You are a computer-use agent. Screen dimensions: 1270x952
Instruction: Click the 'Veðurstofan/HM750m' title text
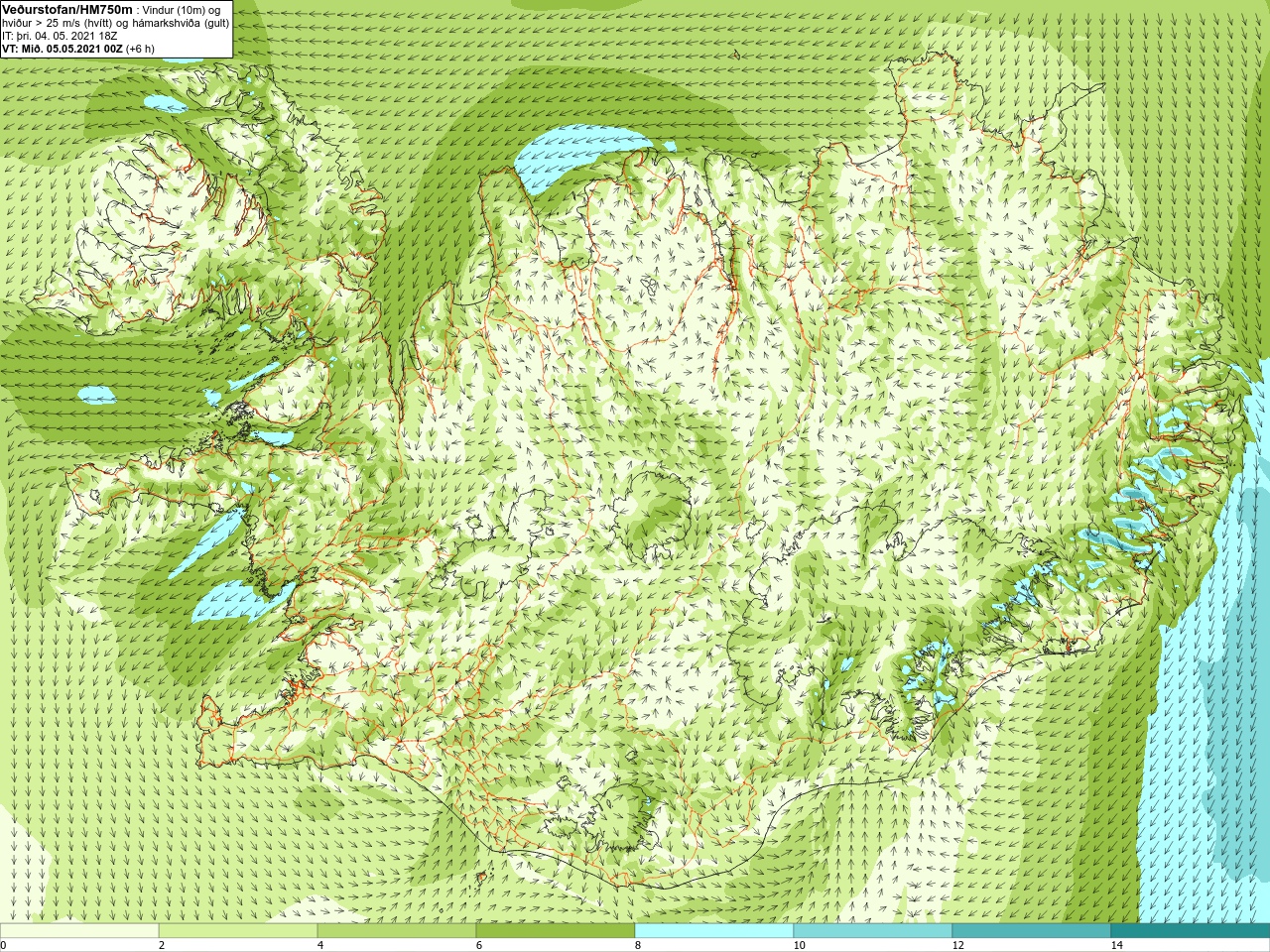pos(67,9)
